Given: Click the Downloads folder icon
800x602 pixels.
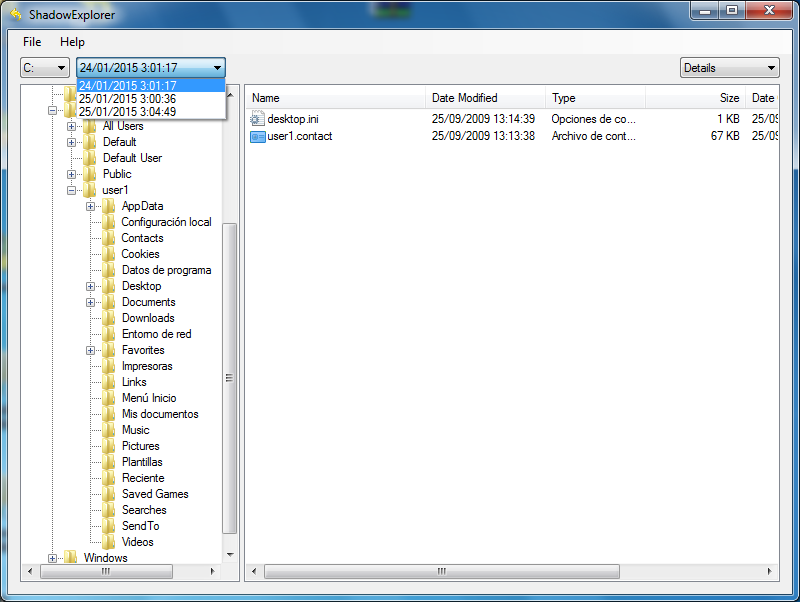Looking at the screenshot, I should (108, 318).
